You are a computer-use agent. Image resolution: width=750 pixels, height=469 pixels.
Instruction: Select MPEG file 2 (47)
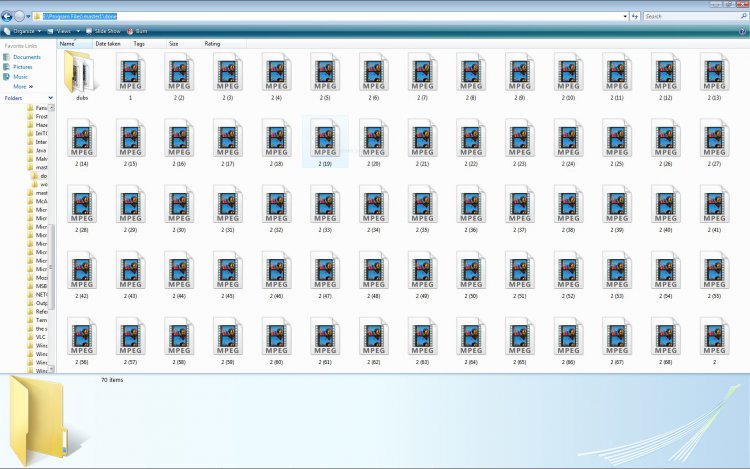[325, 270]
